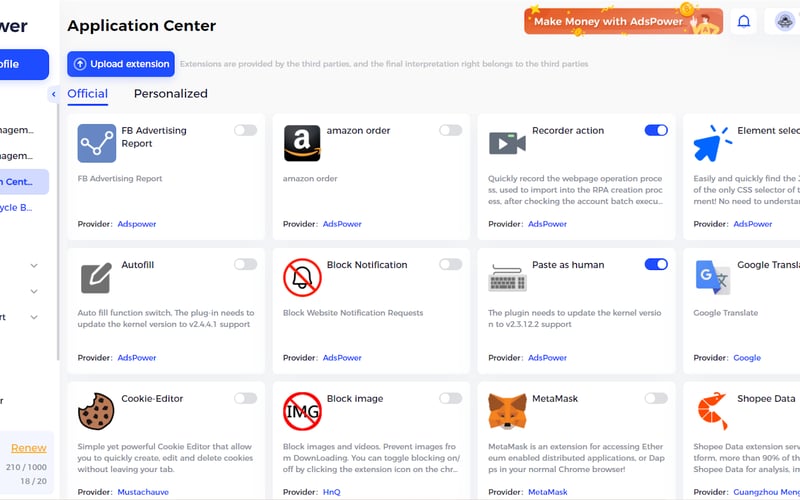Open MetaMask provider link
Viewport: 800px width, 500px height.
(x=547, y=492)
